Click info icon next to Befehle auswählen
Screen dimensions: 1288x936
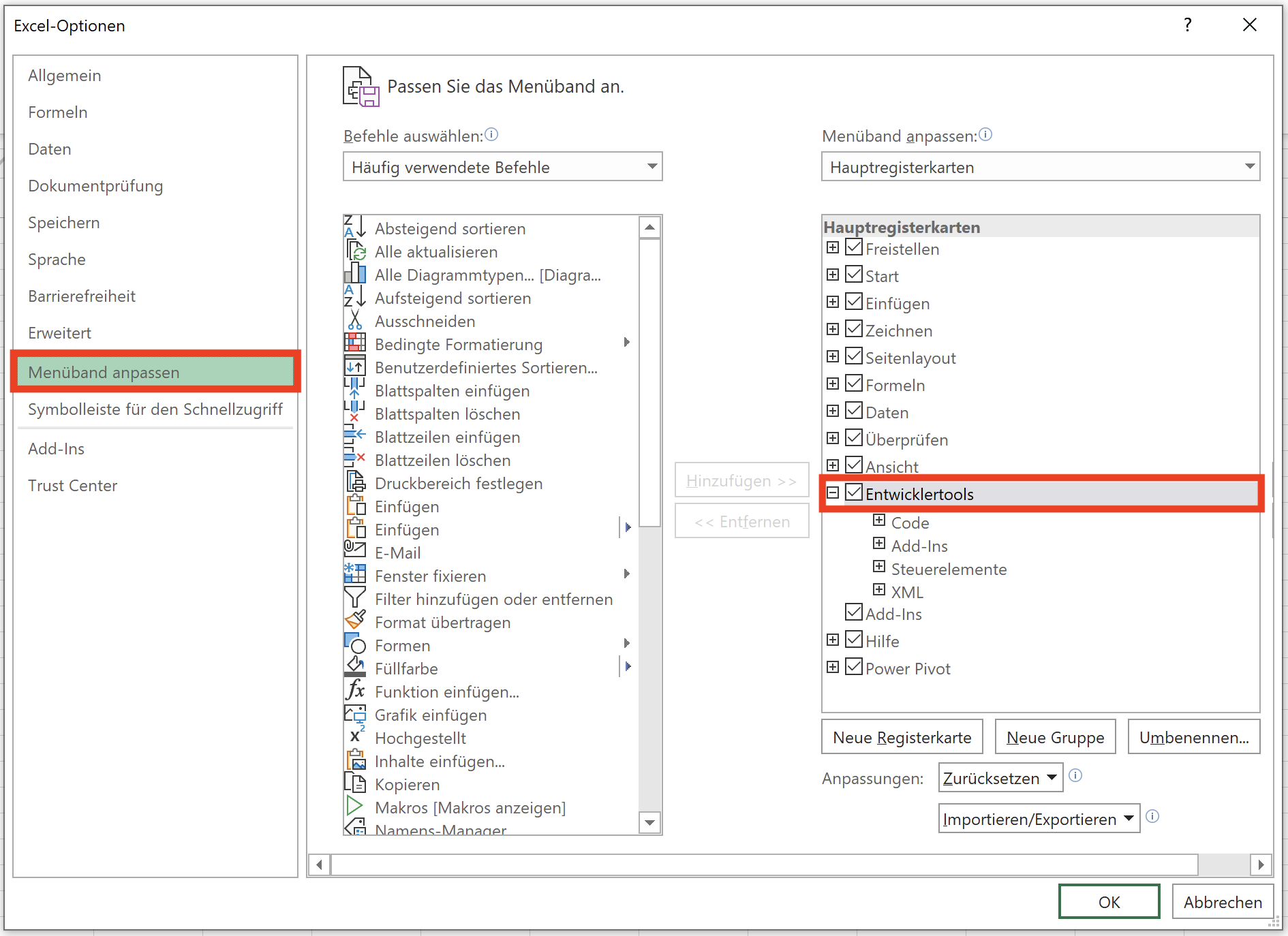coord(491,134)
